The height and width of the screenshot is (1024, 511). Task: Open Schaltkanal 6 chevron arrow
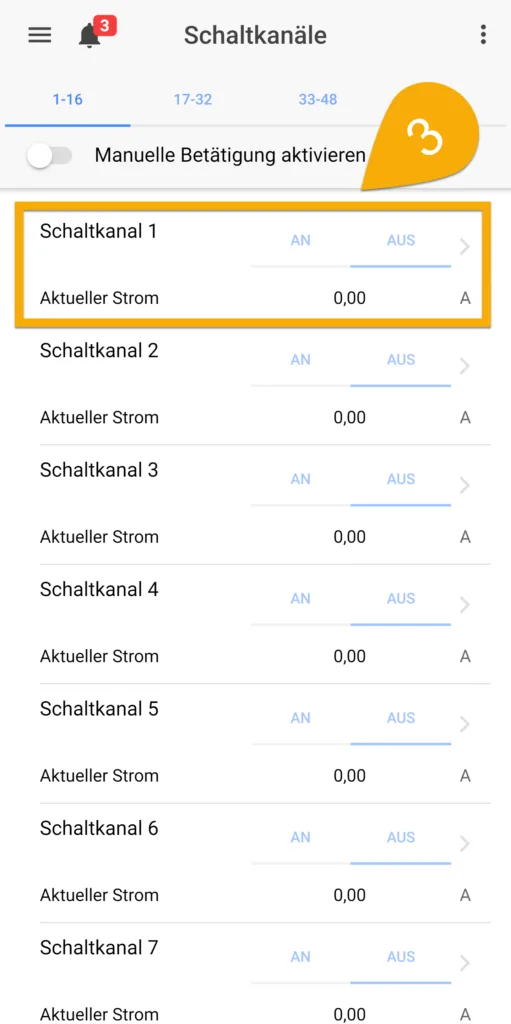tap(465, 844)
